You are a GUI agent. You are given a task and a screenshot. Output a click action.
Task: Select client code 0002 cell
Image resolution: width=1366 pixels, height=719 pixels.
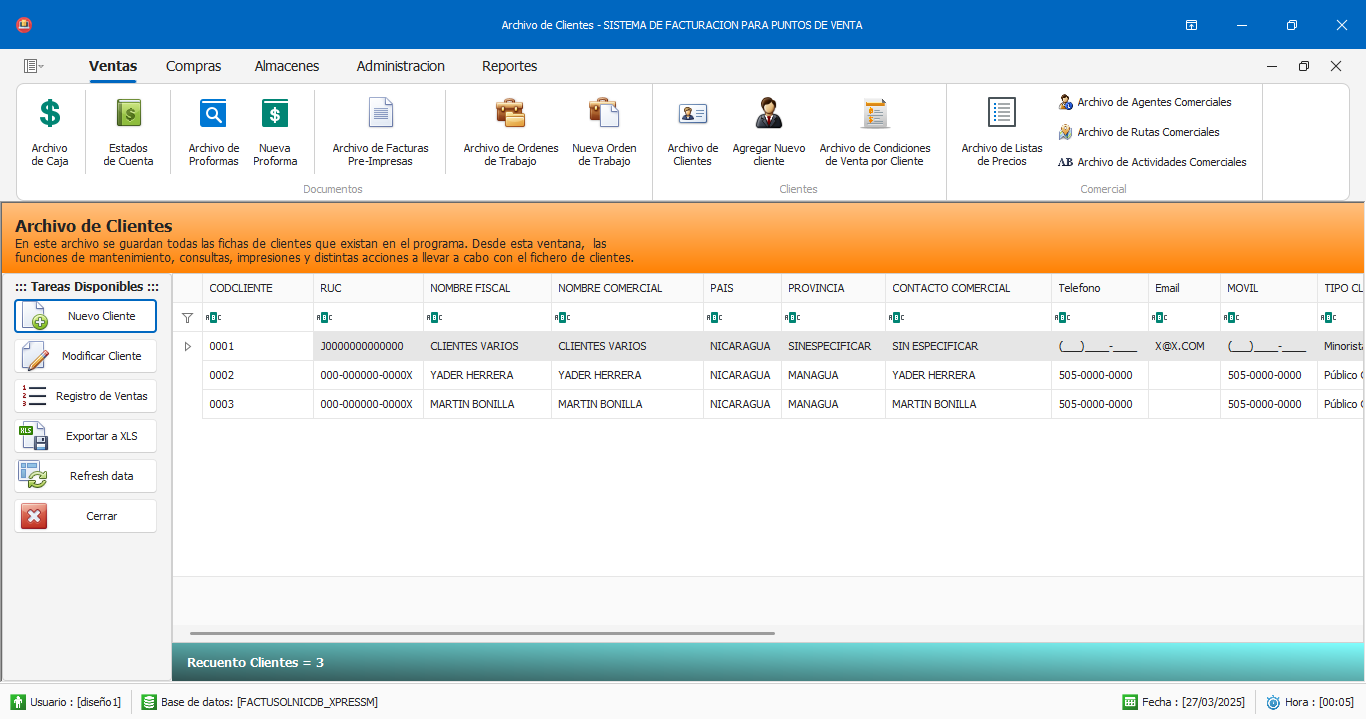(x=258, y=375)
